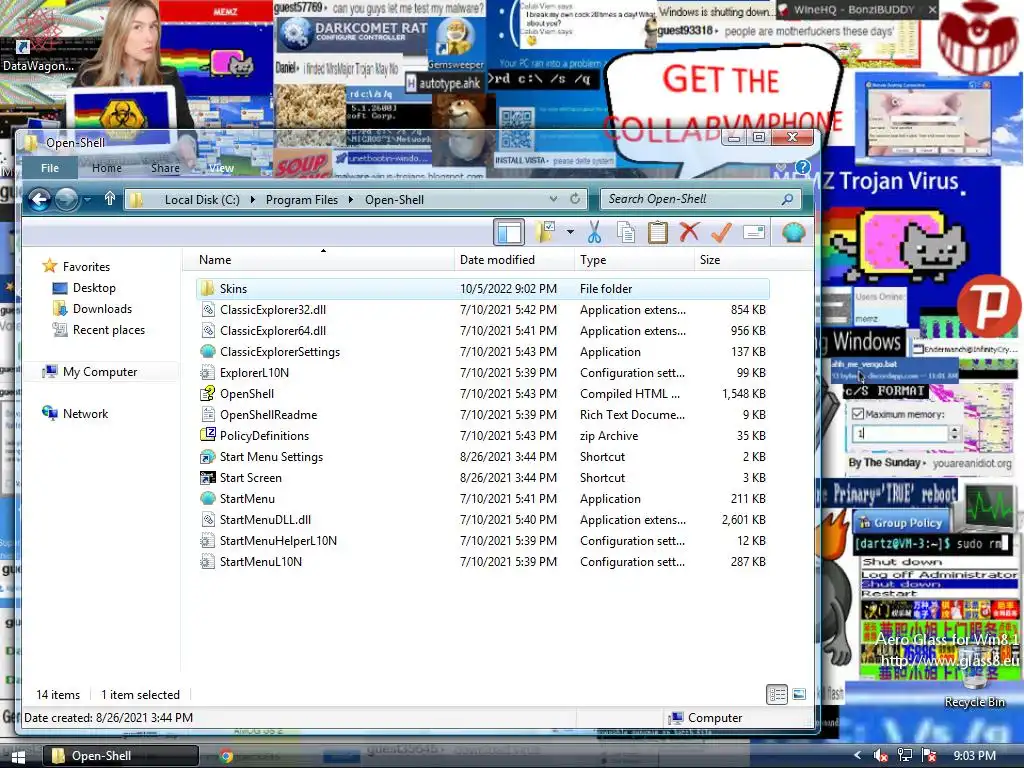Expand the ribbon with the chevron
The height and width of the screenshot is (768, 1024).
point(781,168)
